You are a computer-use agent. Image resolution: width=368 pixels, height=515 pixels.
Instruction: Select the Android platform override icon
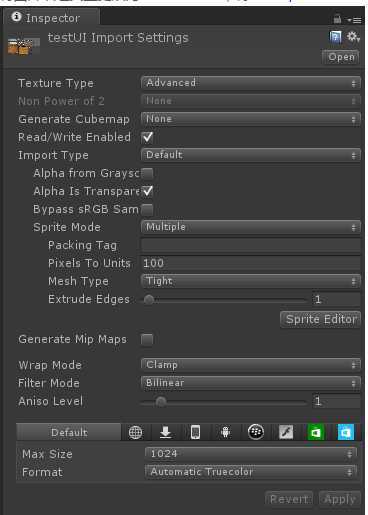(225, 432)
